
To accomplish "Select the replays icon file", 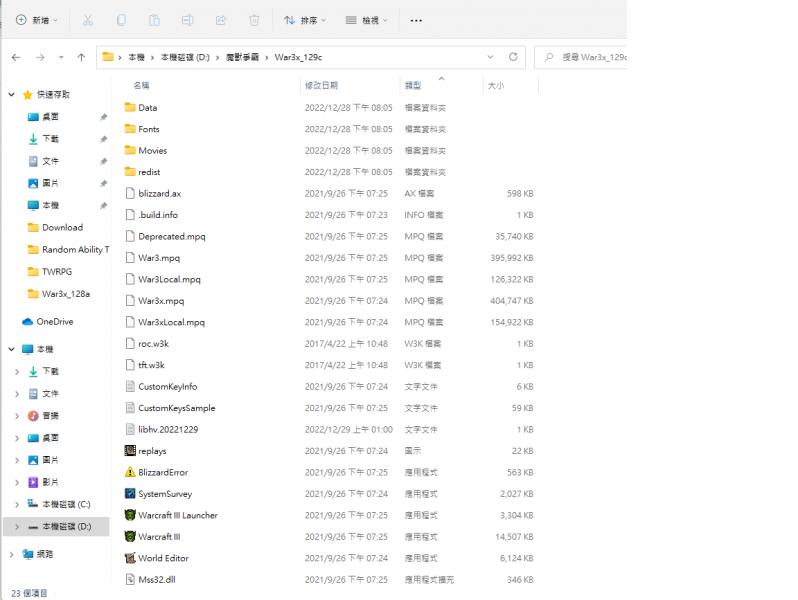I will click(130, 451).
